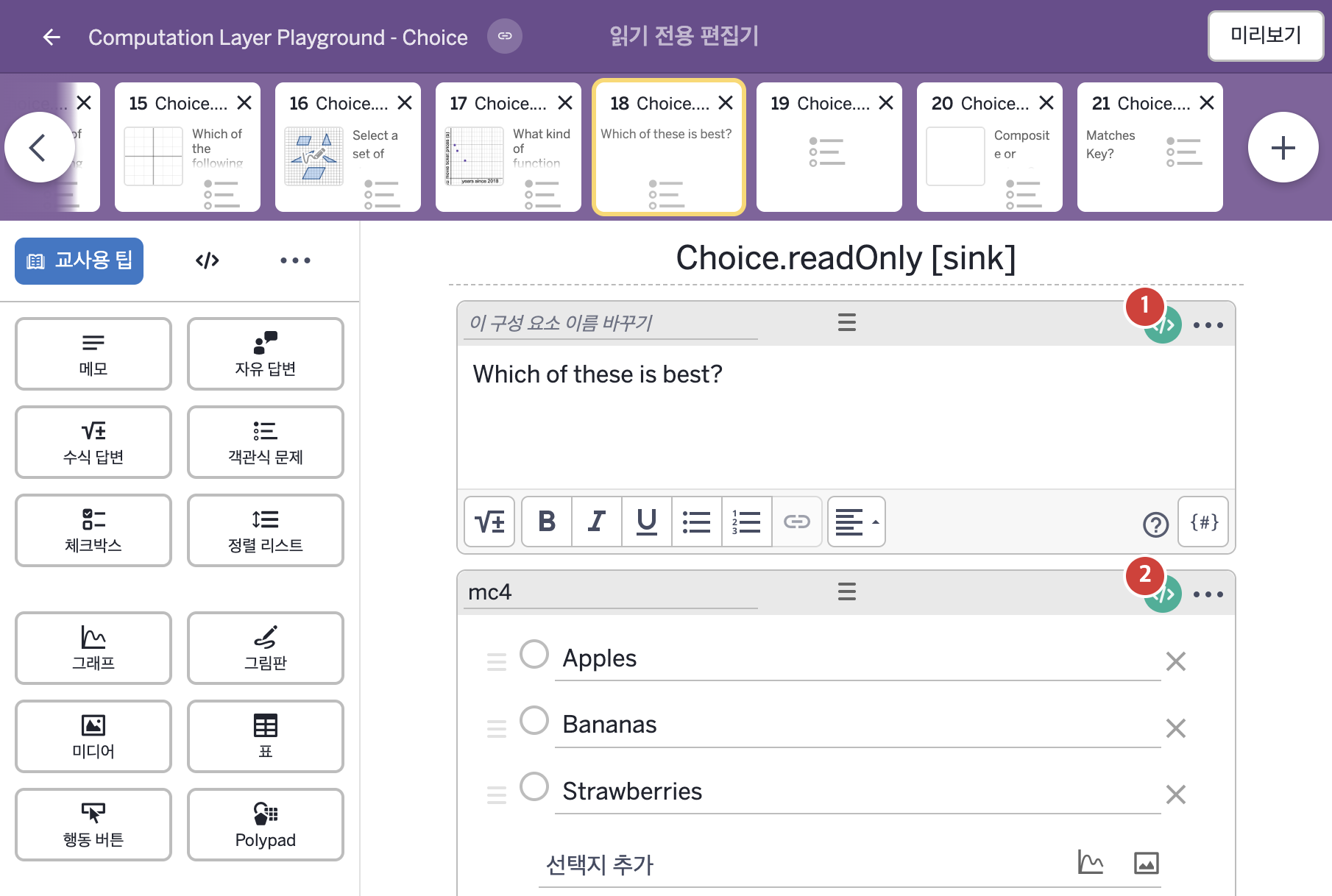Add a 그래프 graph component
The height and width of the screenshot is (896, 1332).
point(93,648)
